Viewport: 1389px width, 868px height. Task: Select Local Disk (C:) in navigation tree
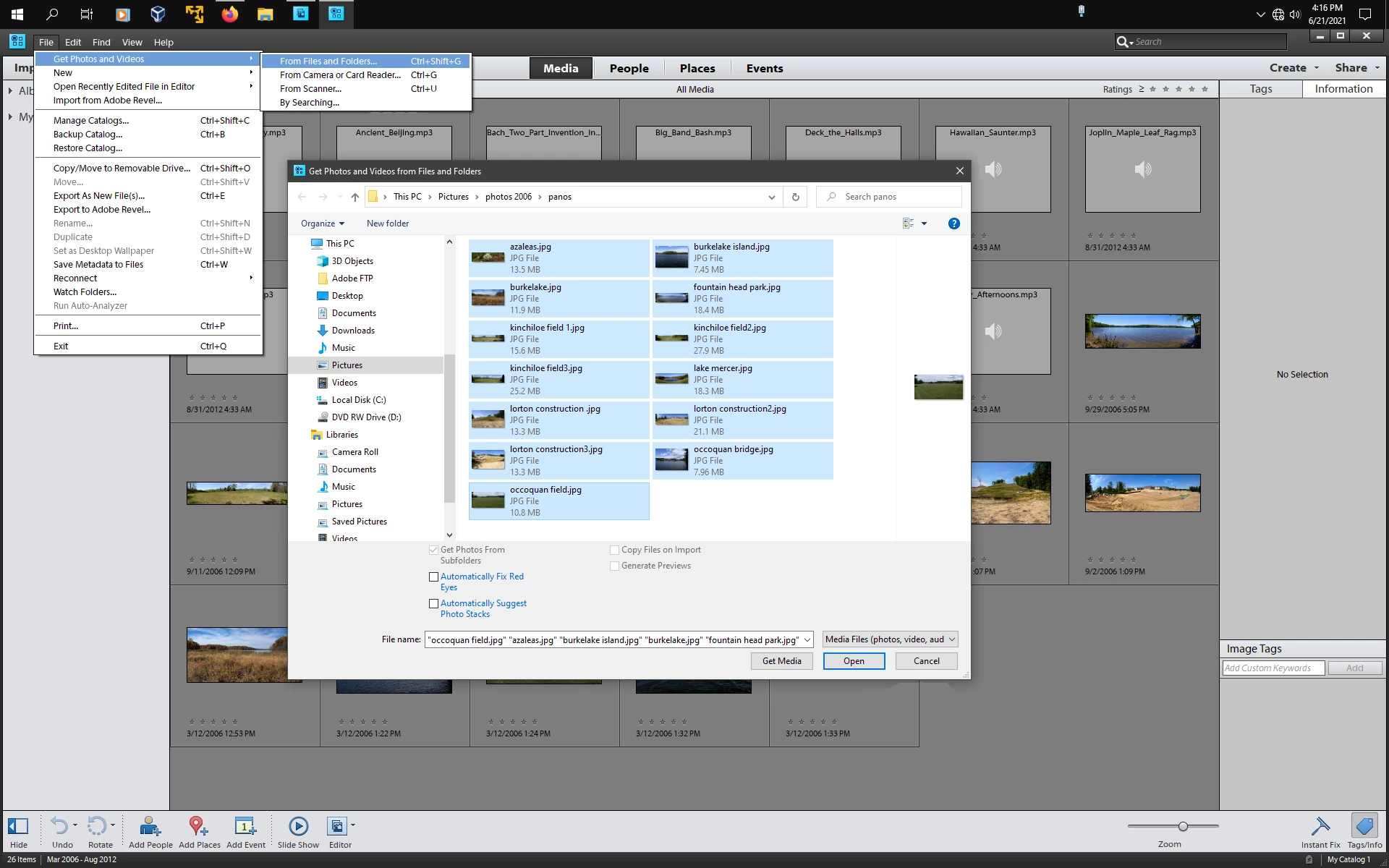pos(359,400)
